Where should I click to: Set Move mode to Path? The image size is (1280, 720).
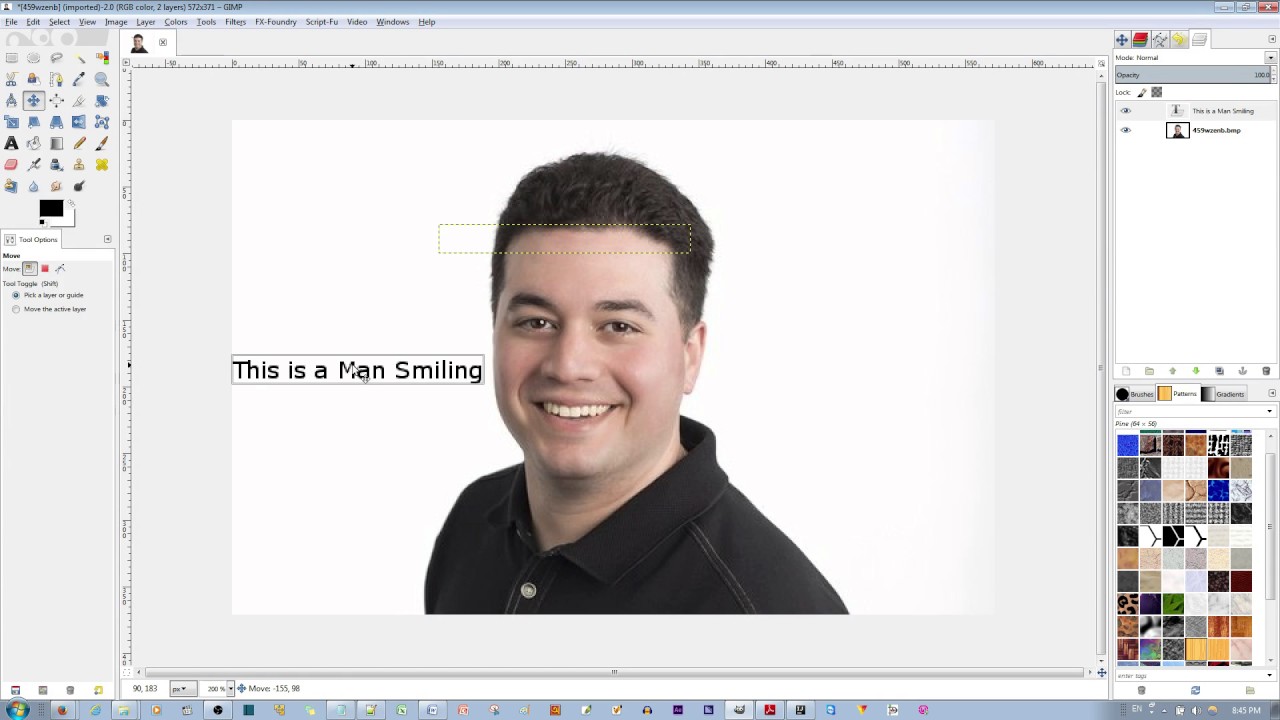(x=60, y=268)
